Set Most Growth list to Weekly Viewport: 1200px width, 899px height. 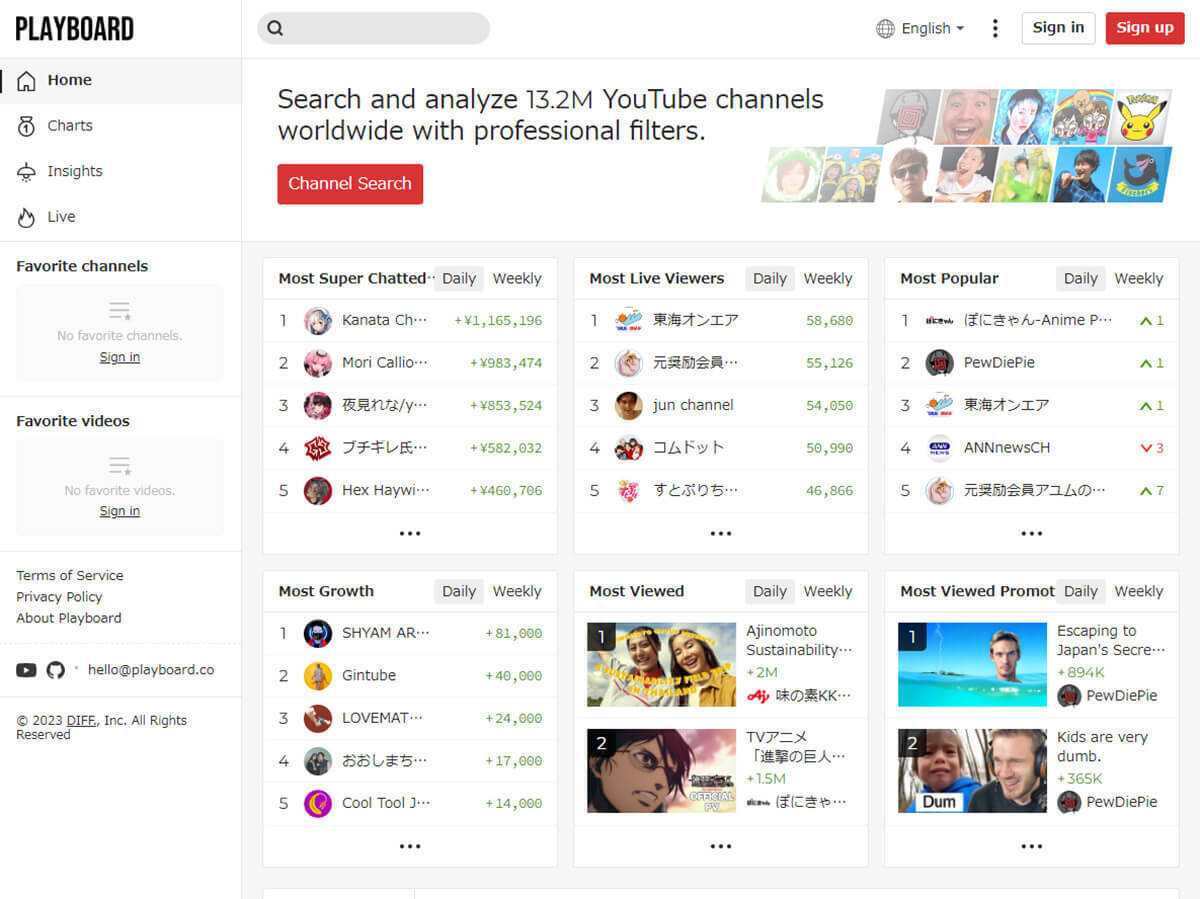click(x=516, y=592)
